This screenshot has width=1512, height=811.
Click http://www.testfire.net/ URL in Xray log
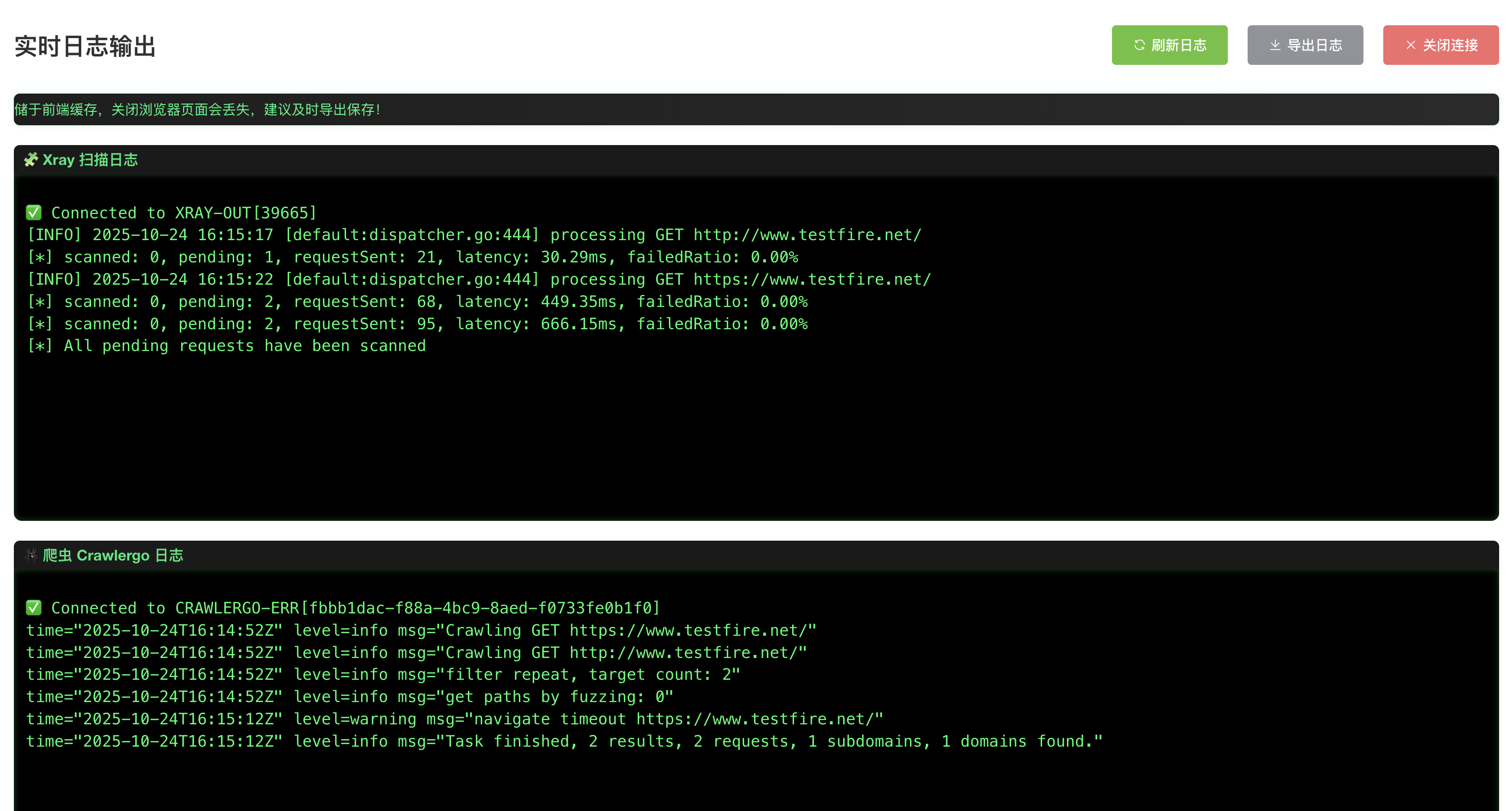pyautogui.click(x=807, y=235)
